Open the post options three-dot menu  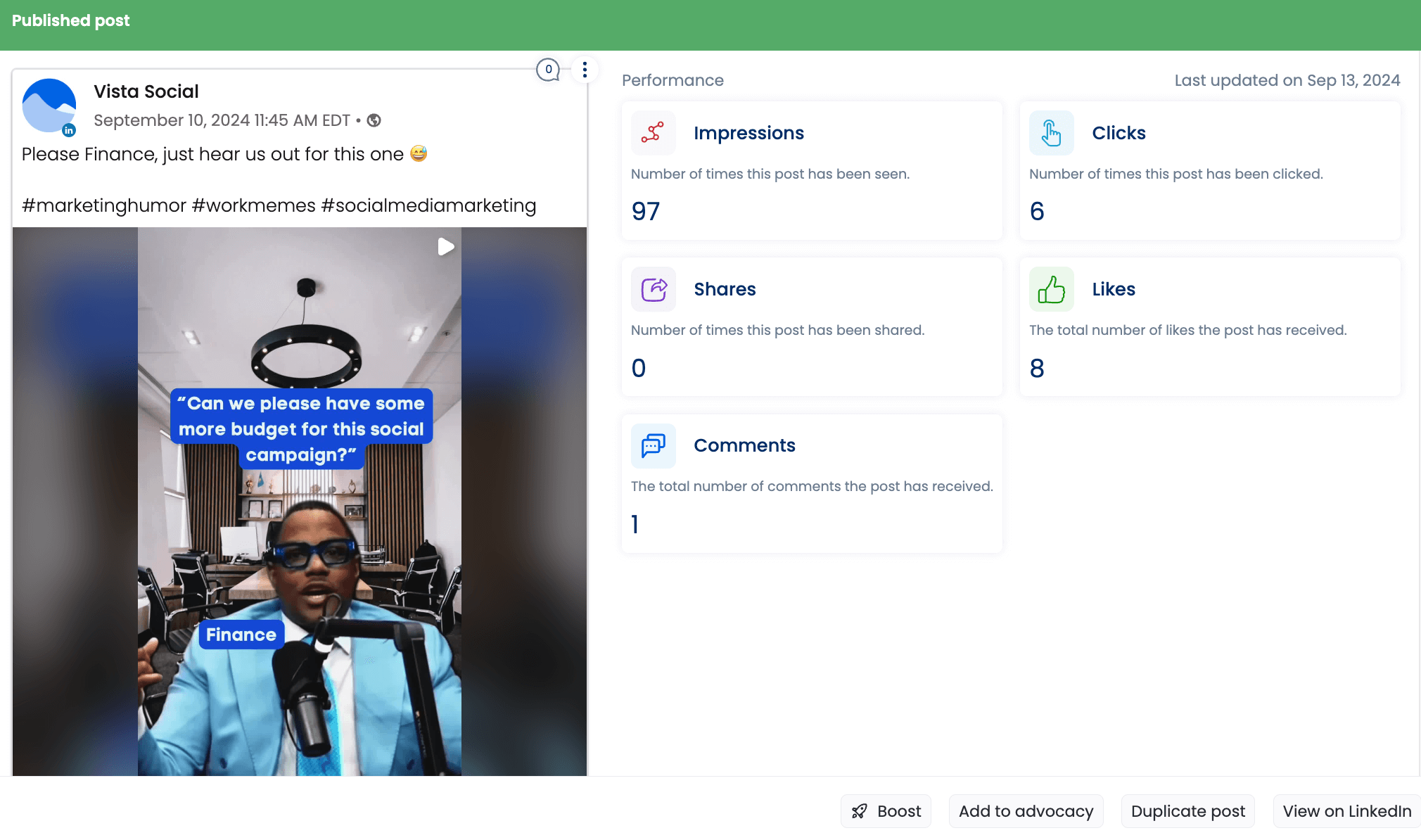point(584,69)
